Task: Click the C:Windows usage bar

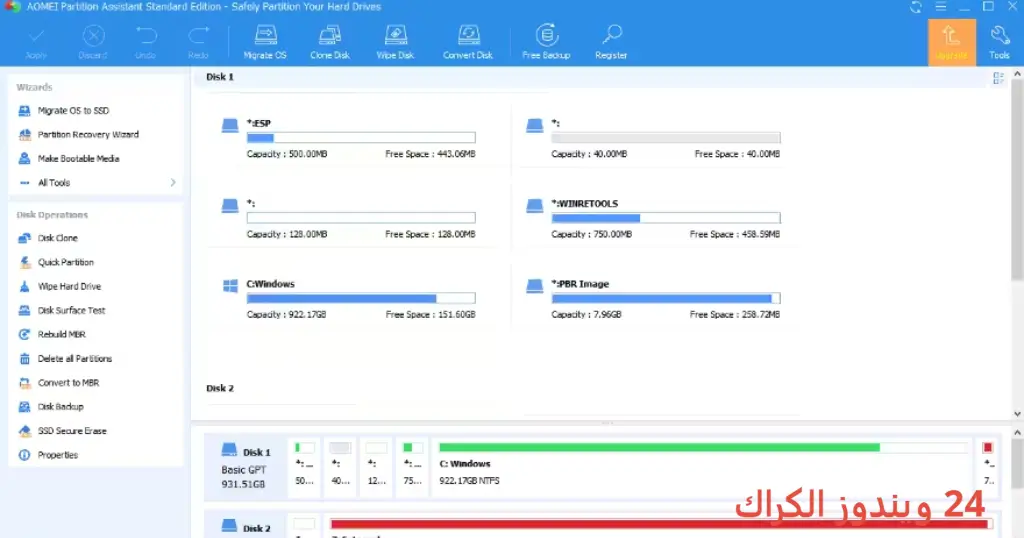Action: (x=361, y=298)
